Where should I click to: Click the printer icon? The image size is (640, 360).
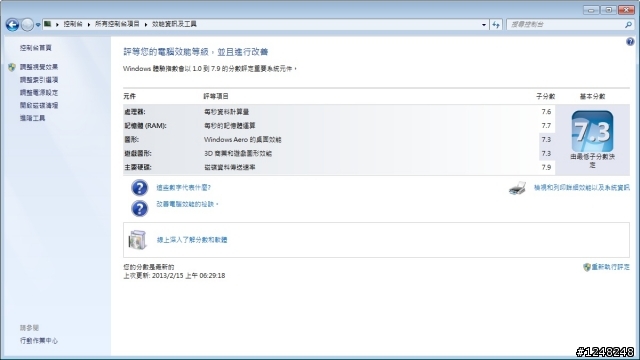pyautogui.click(x=517, y=188)
